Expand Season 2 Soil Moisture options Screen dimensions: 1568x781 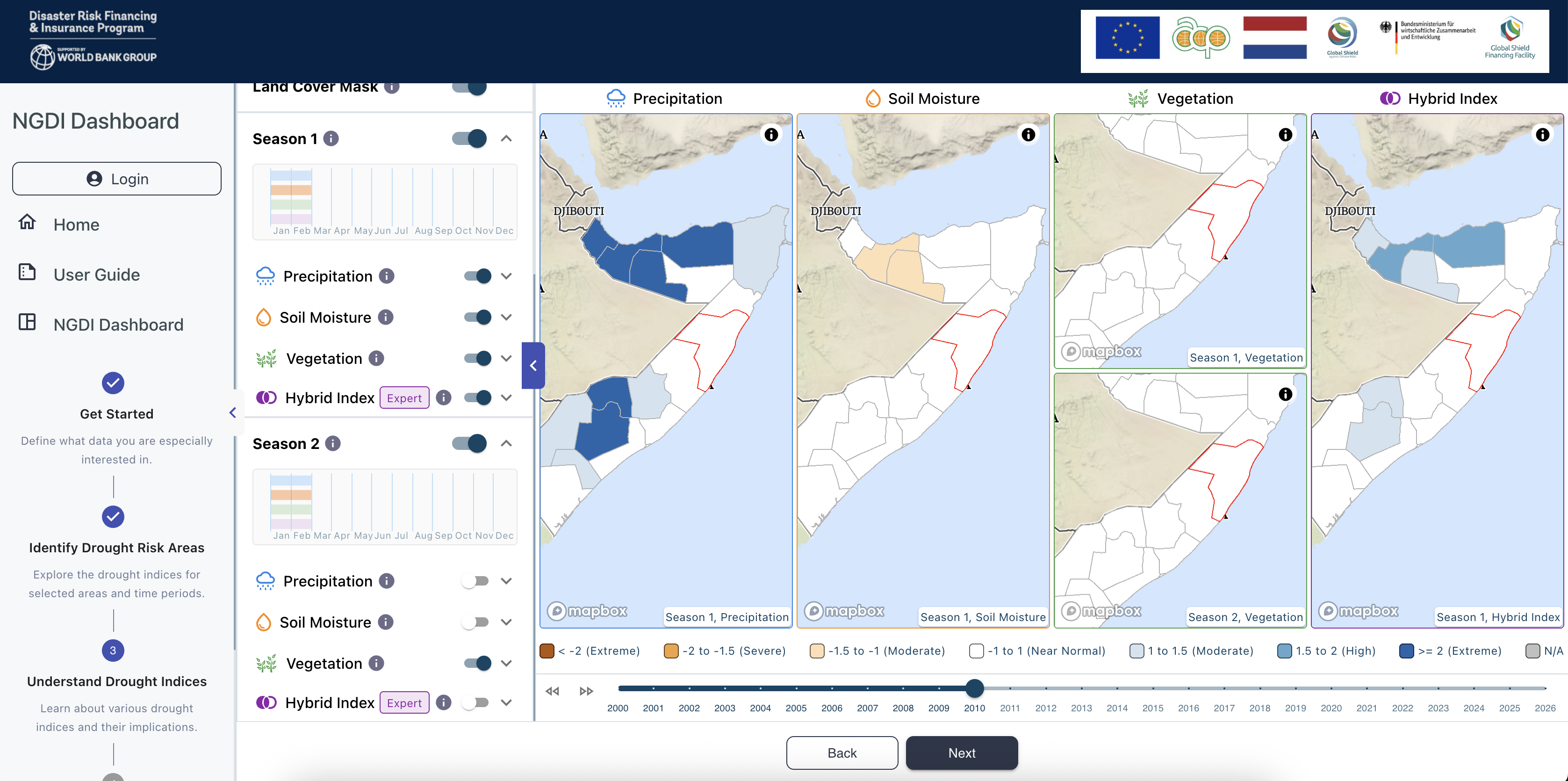(506, 622)
